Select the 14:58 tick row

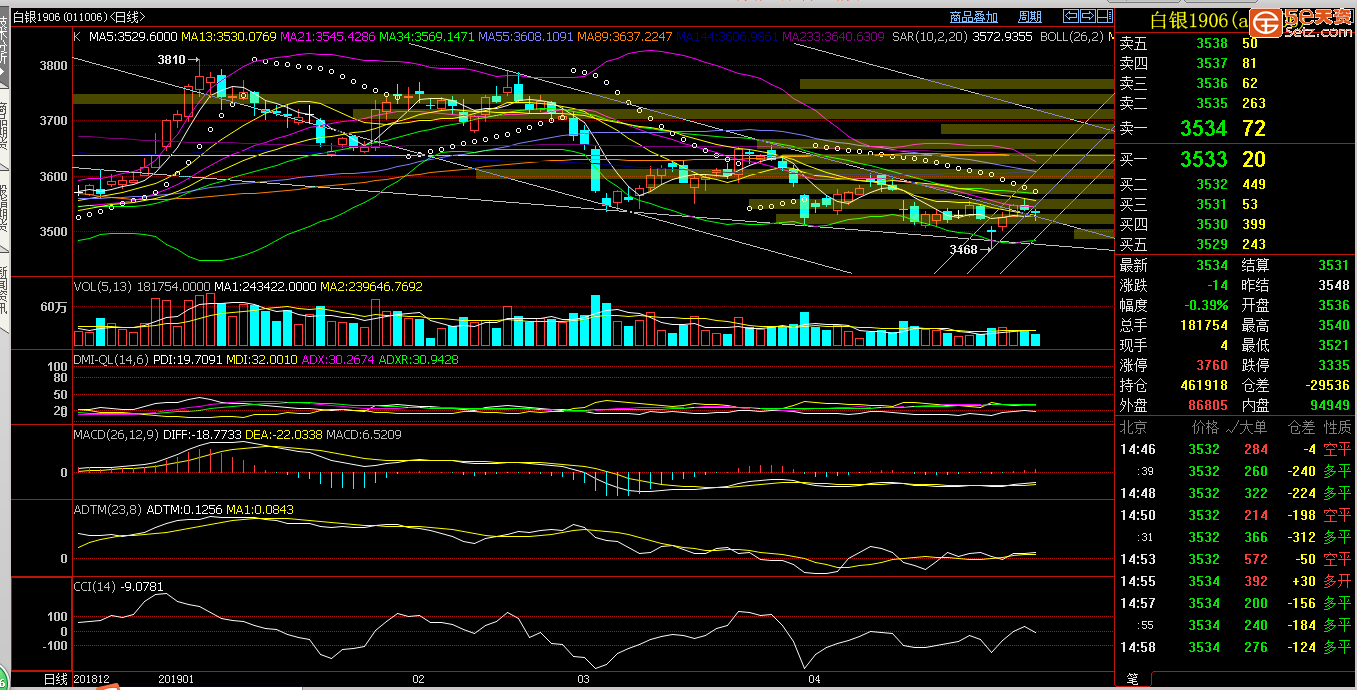click(x=1235, y=647)
